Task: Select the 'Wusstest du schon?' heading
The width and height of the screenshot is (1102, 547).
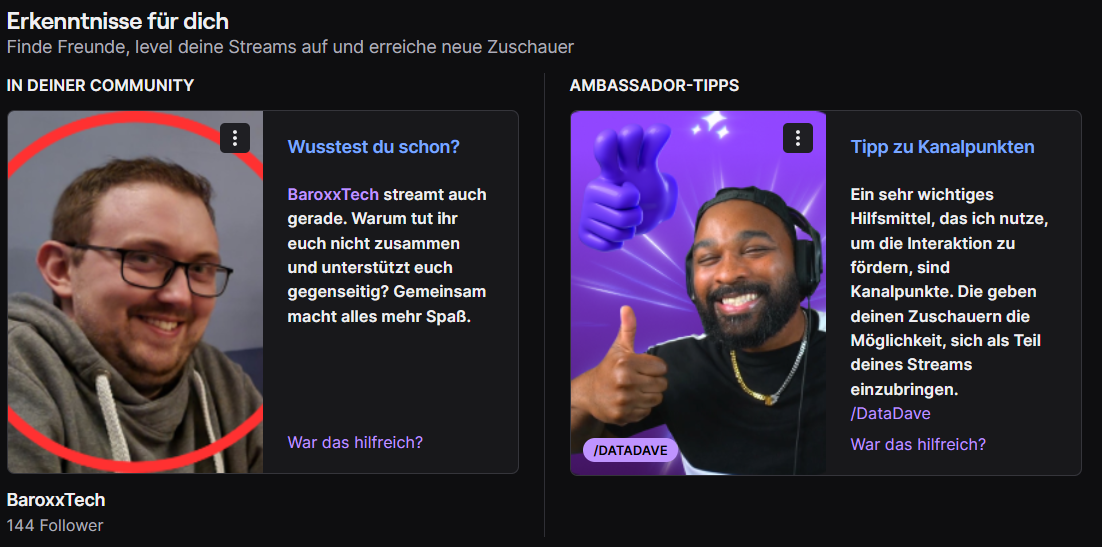Action: click(373, 147)
